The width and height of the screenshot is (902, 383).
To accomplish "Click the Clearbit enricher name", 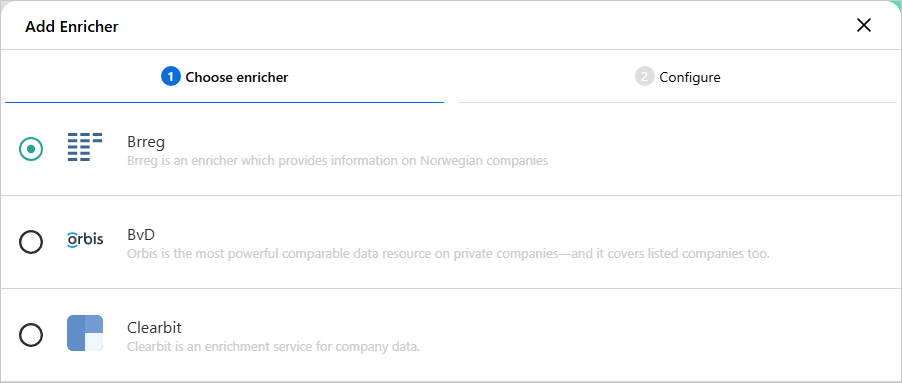I will click(x=154, y=328).
